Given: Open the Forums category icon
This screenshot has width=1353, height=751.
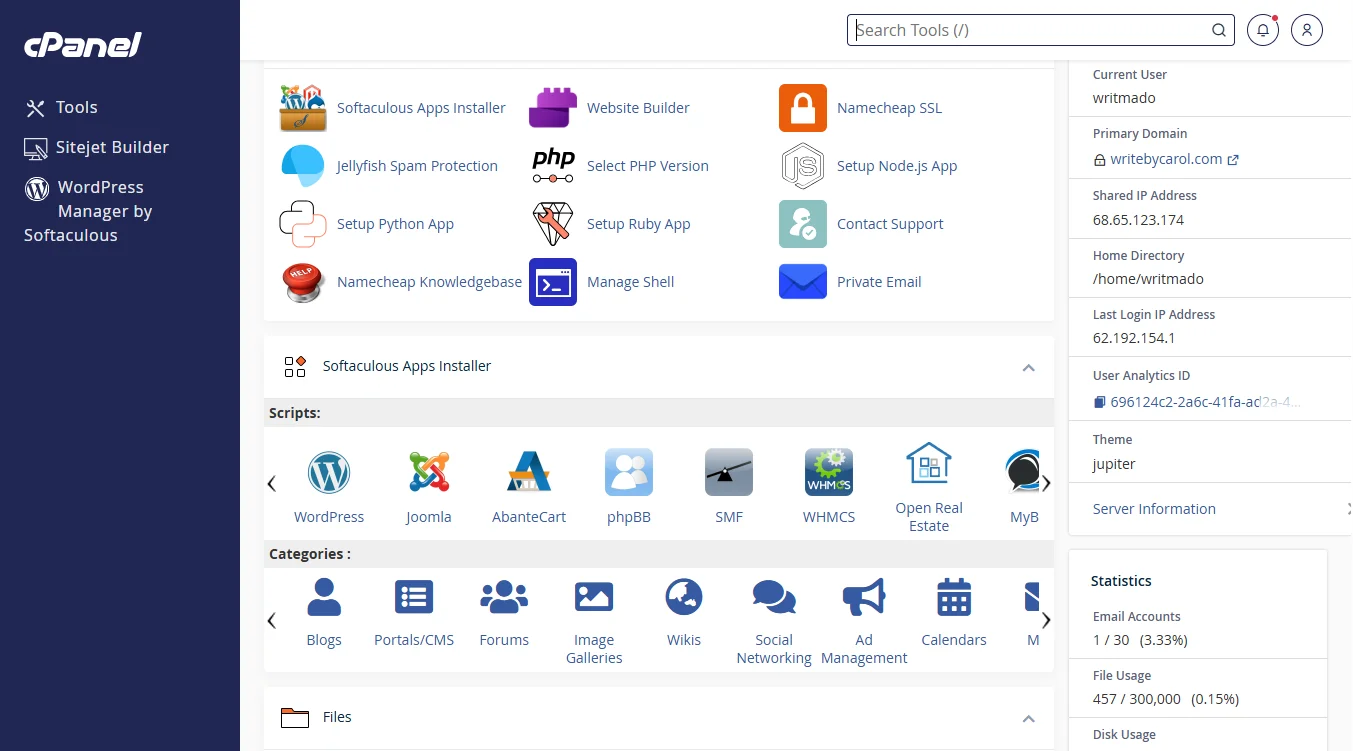Looking at the screenshot, I should pyautogui.click(x=504, y=597).
